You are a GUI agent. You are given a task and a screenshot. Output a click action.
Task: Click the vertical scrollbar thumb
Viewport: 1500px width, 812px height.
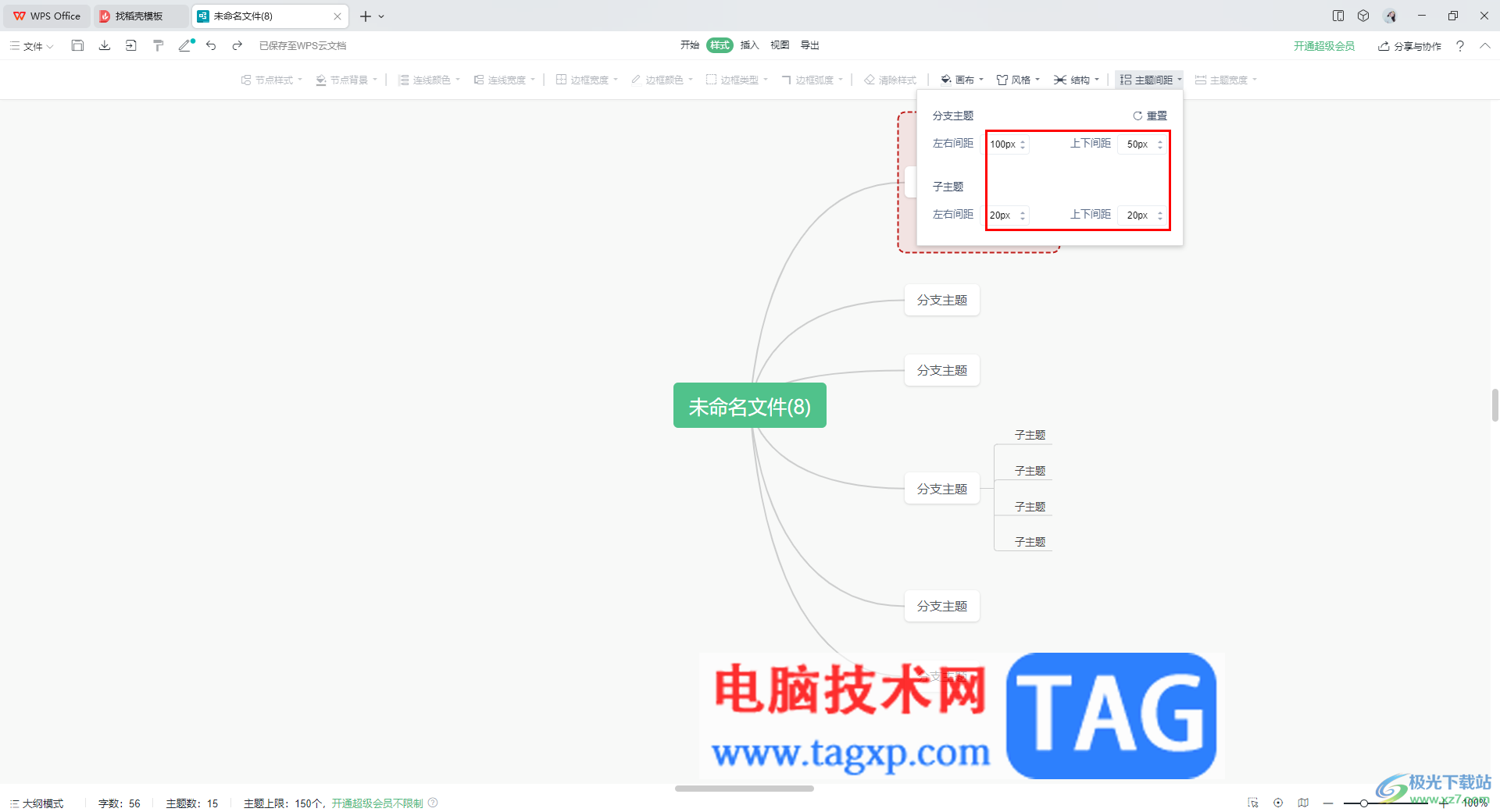tap(1495, 405)
